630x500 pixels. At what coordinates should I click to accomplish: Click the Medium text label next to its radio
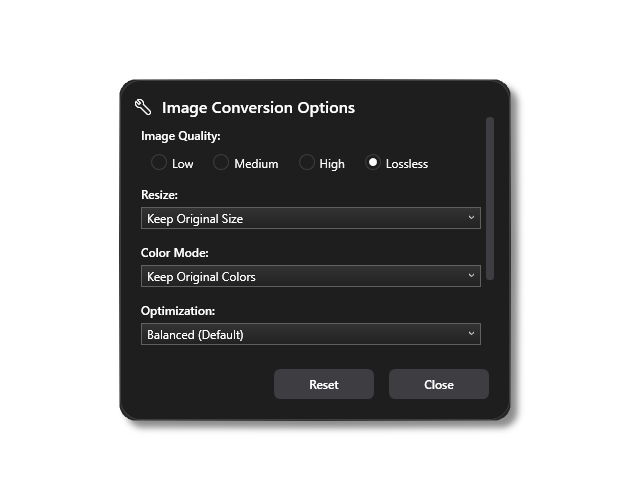256,164
